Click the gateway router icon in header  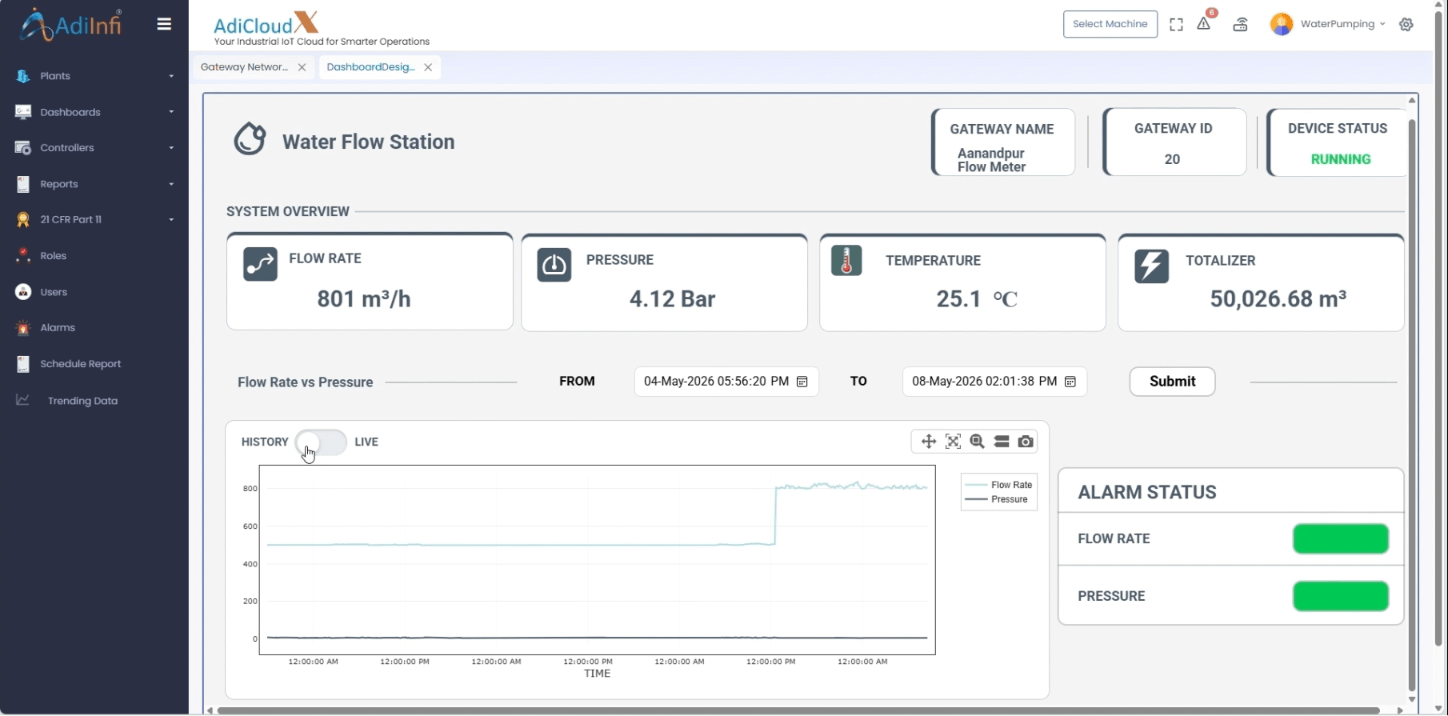(1240, 24)
